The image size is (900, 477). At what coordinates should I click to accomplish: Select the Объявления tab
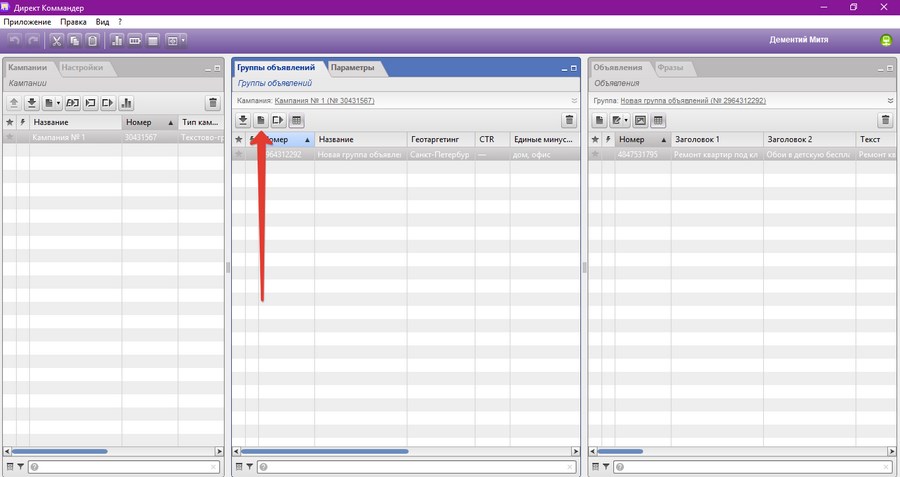tap(618, 68)
